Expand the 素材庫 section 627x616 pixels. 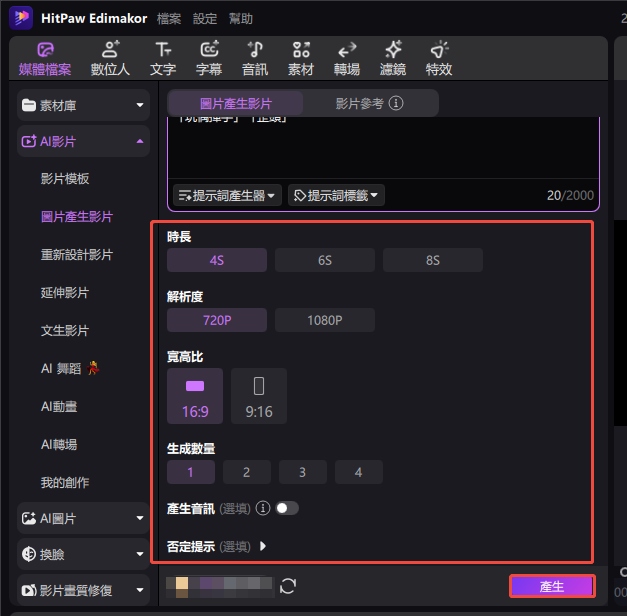[83, 105]
